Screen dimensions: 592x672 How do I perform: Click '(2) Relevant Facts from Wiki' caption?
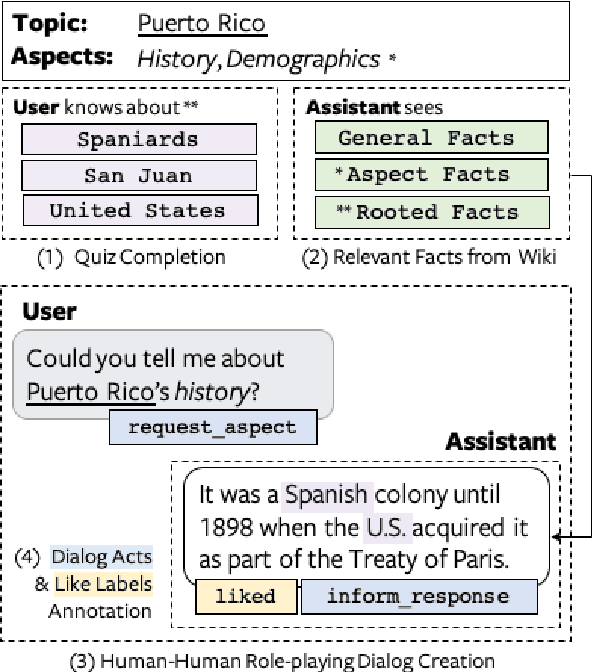coord(429,258)
